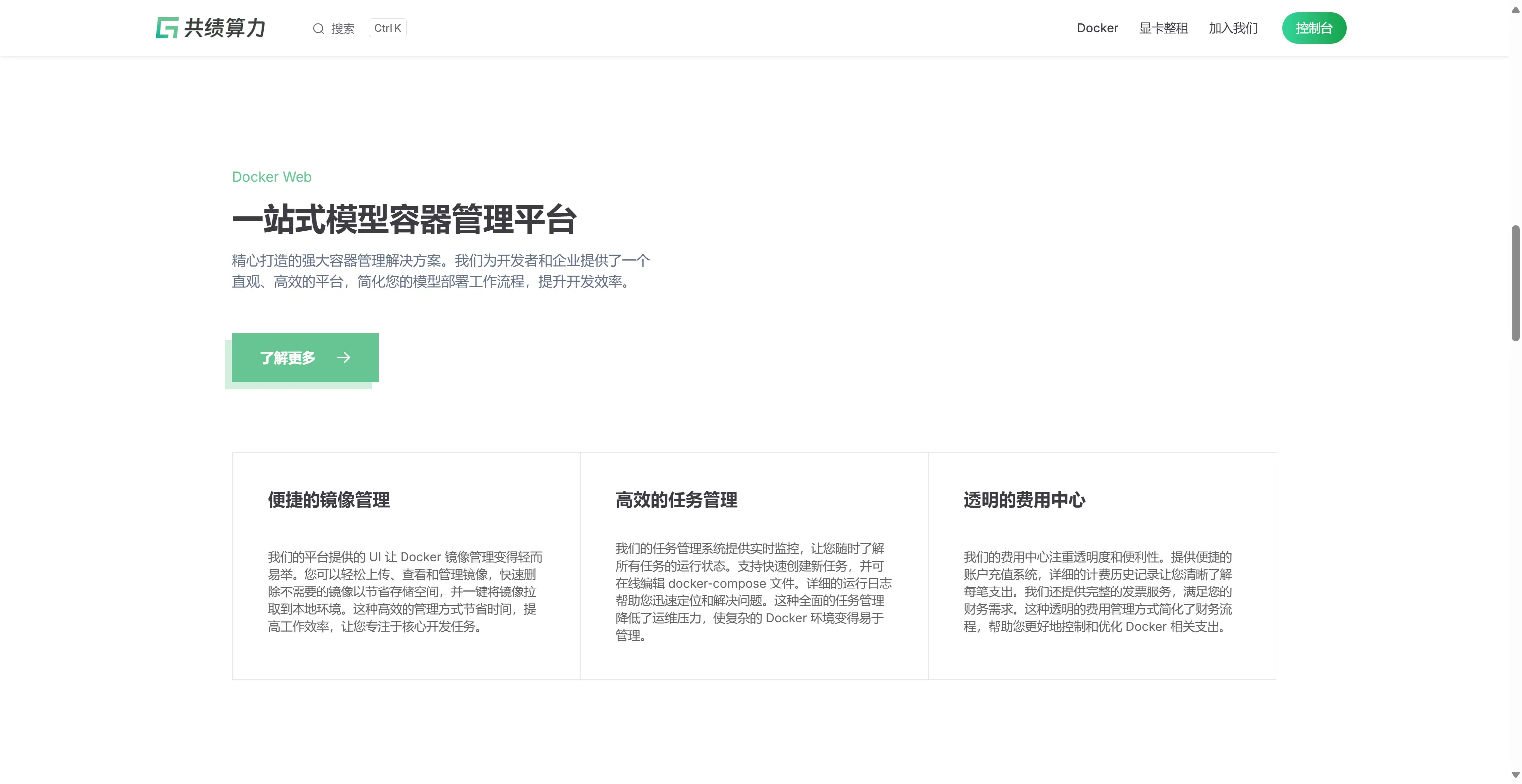Image resolution: width=1522 pixels, height=784 pixels.
Task: Open the Docker menu in the header
Action: pyautogui.click(x=1097, y=28)
